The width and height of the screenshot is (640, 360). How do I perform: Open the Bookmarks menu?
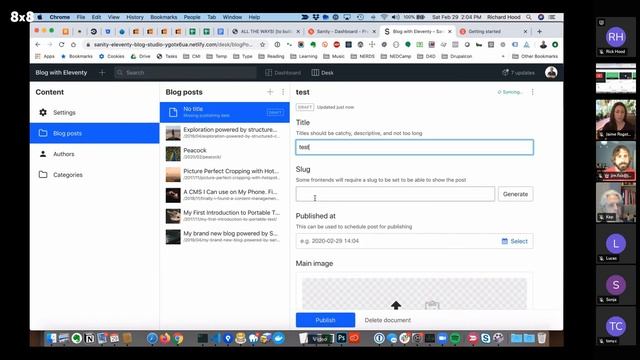(x=164, y=17)
